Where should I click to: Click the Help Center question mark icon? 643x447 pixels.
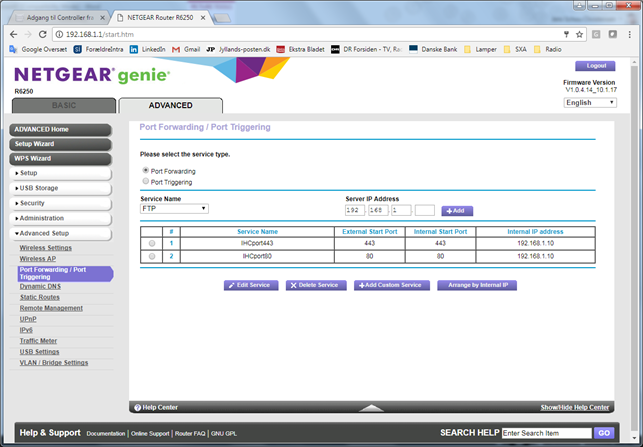[137, 408]
